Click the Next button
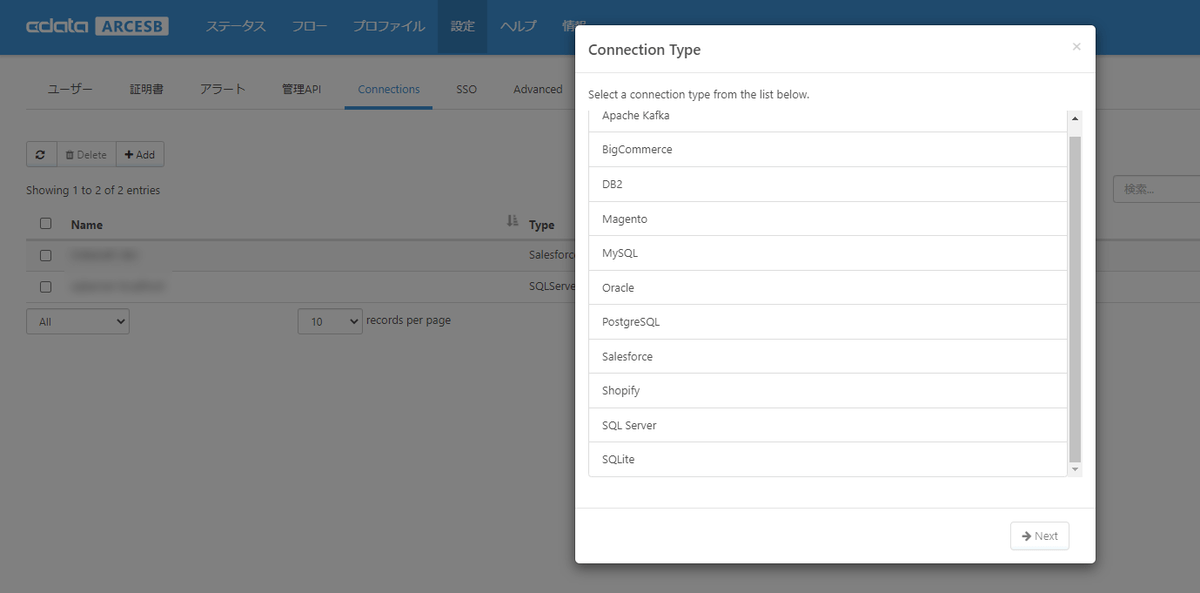This screenshot has height=593, width=1200. click(x=1039, y=536)
